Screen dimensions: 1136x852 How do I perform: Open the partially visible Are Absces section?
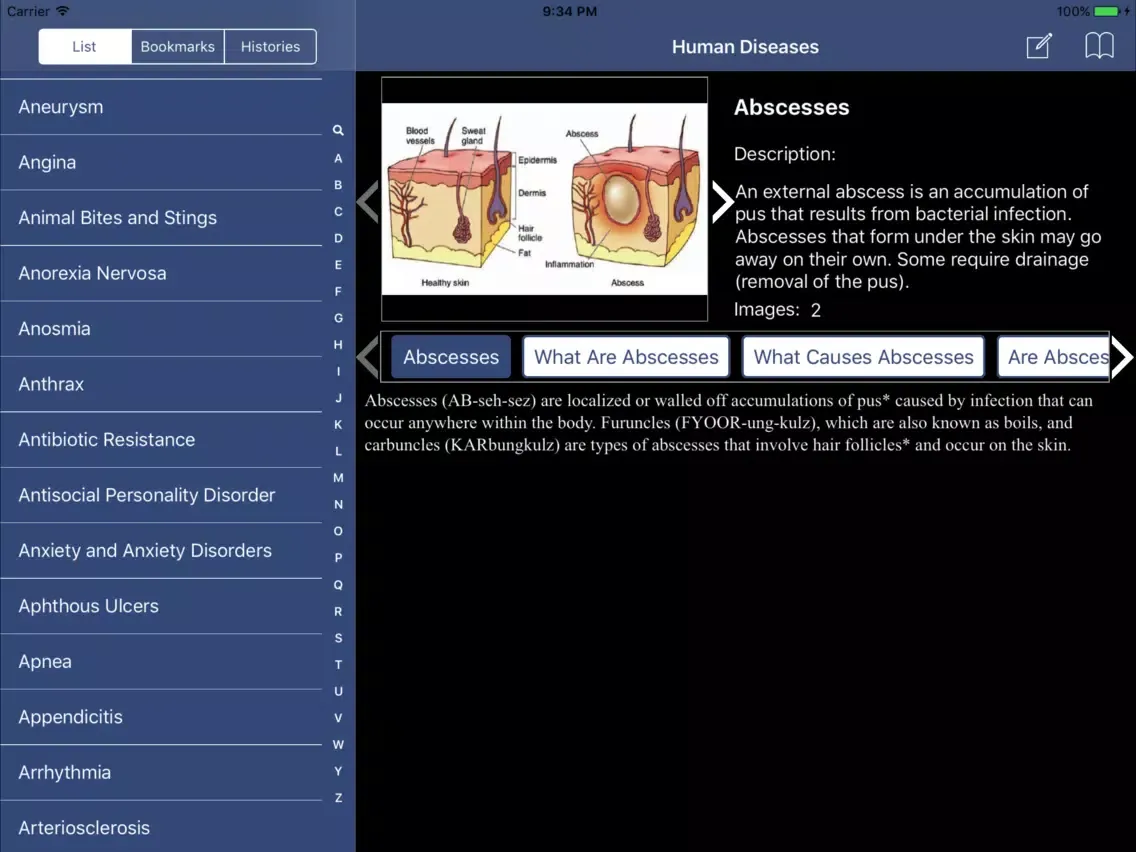[1053, 356]
